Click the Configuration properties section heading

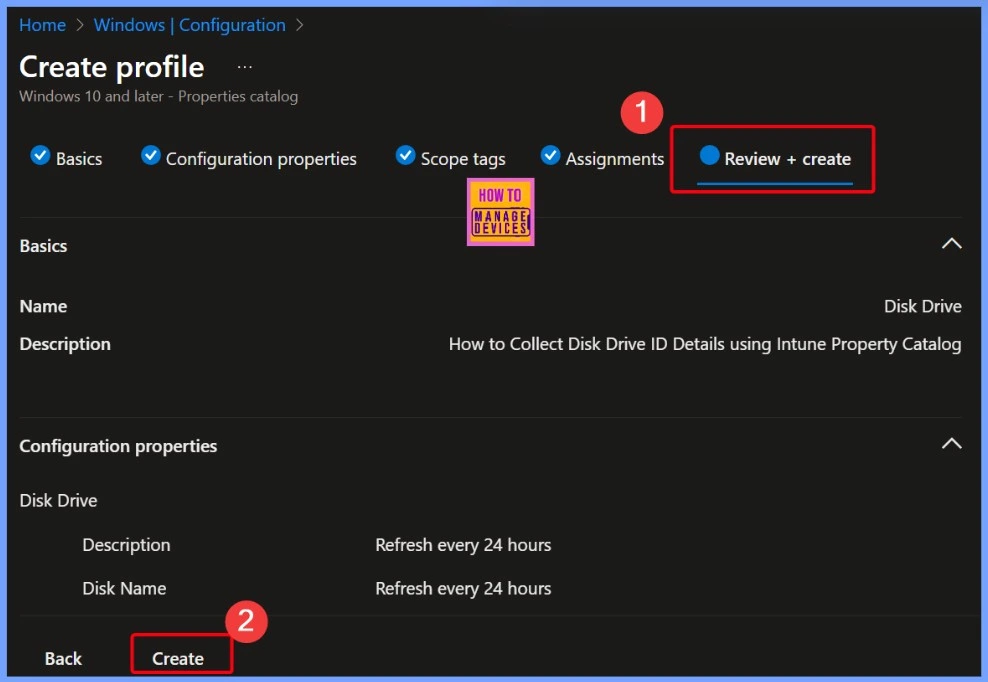coord(118,446)
